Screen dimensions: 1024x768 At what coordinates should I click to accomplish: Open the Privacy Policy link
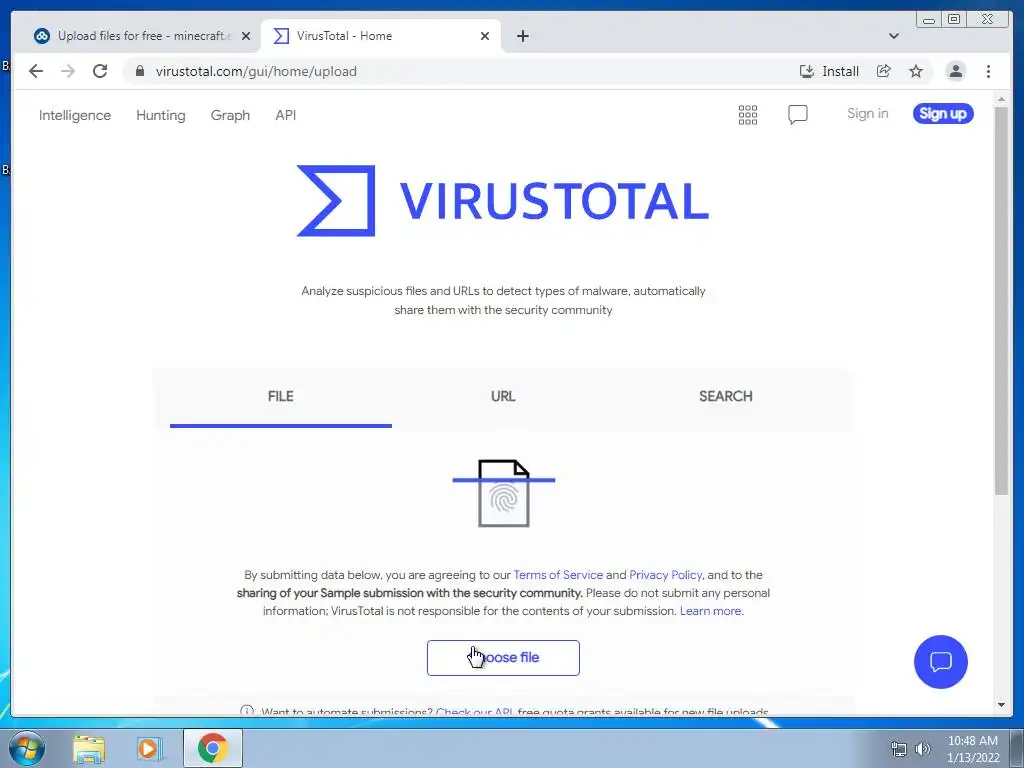(665, 575)
